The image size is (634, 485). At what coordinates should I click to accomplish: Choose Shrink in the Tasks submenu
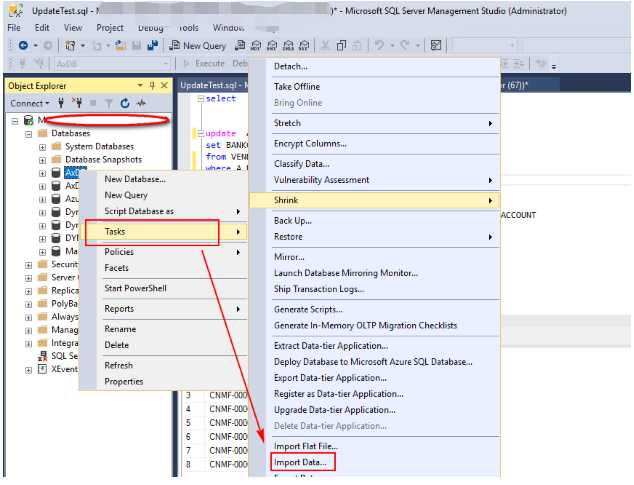point(374,200)
